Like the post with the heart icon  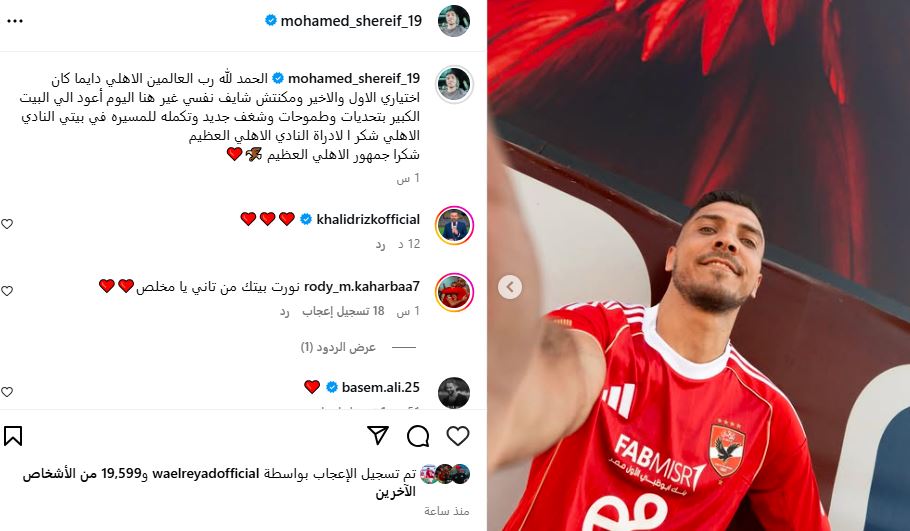pos(457,436)
